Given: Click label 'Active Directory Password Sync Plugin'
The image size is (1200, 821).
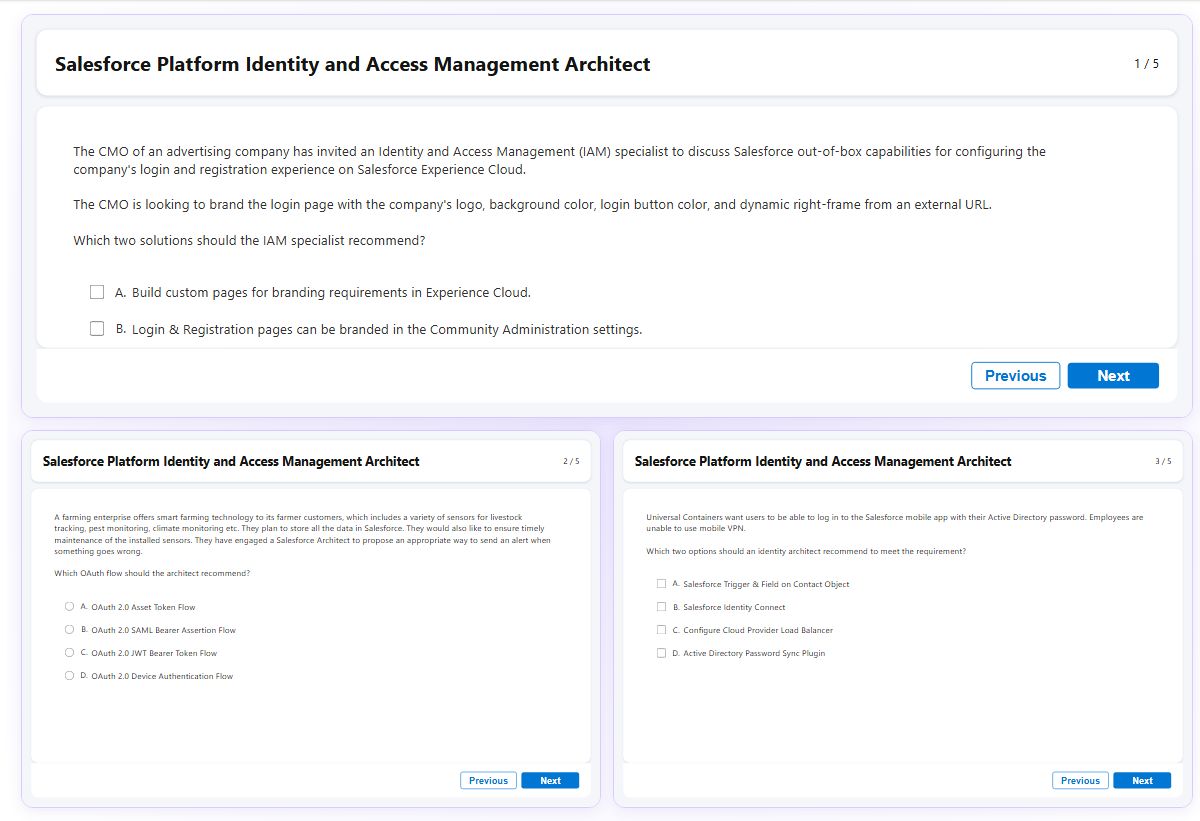Looking at the screenshot, I should tap(754, 653).
